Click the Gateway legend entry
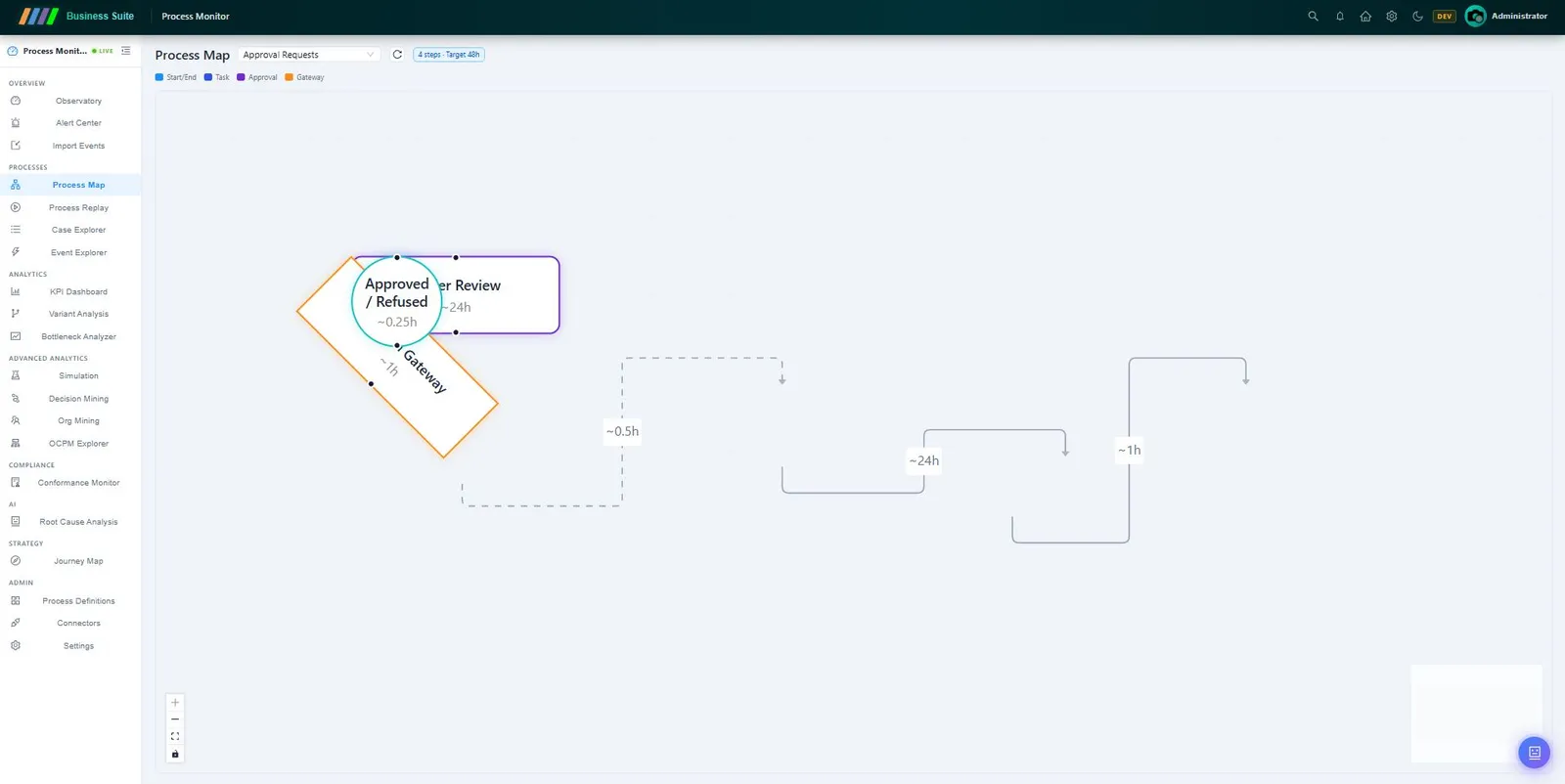 tap(304, 77)
